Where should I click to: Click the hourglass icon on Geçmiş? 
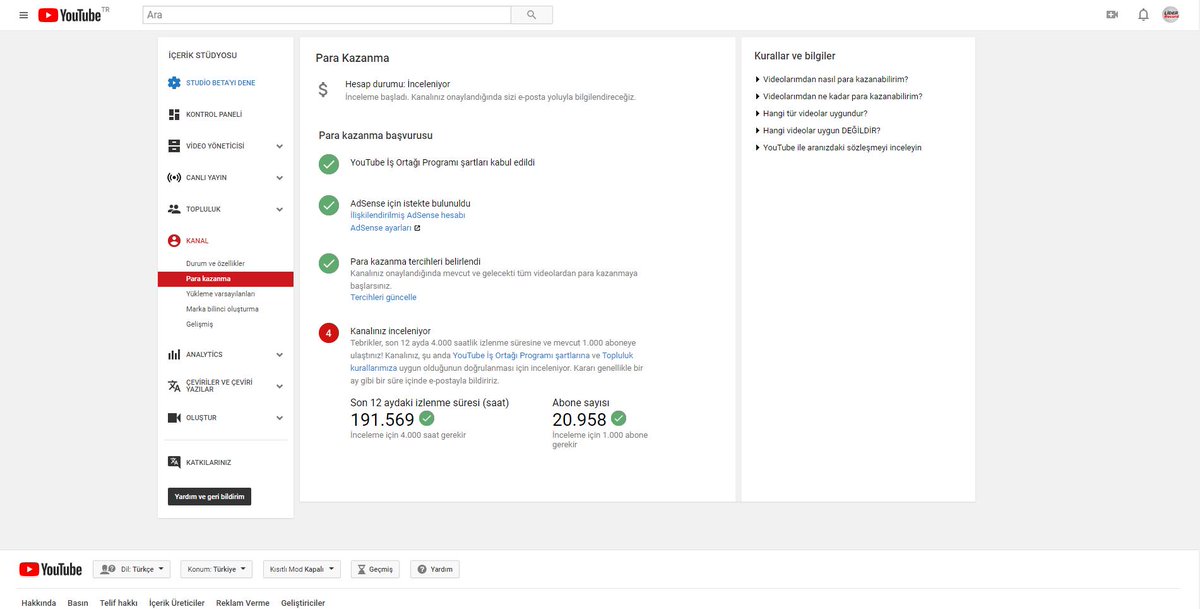tap(361, 569)
